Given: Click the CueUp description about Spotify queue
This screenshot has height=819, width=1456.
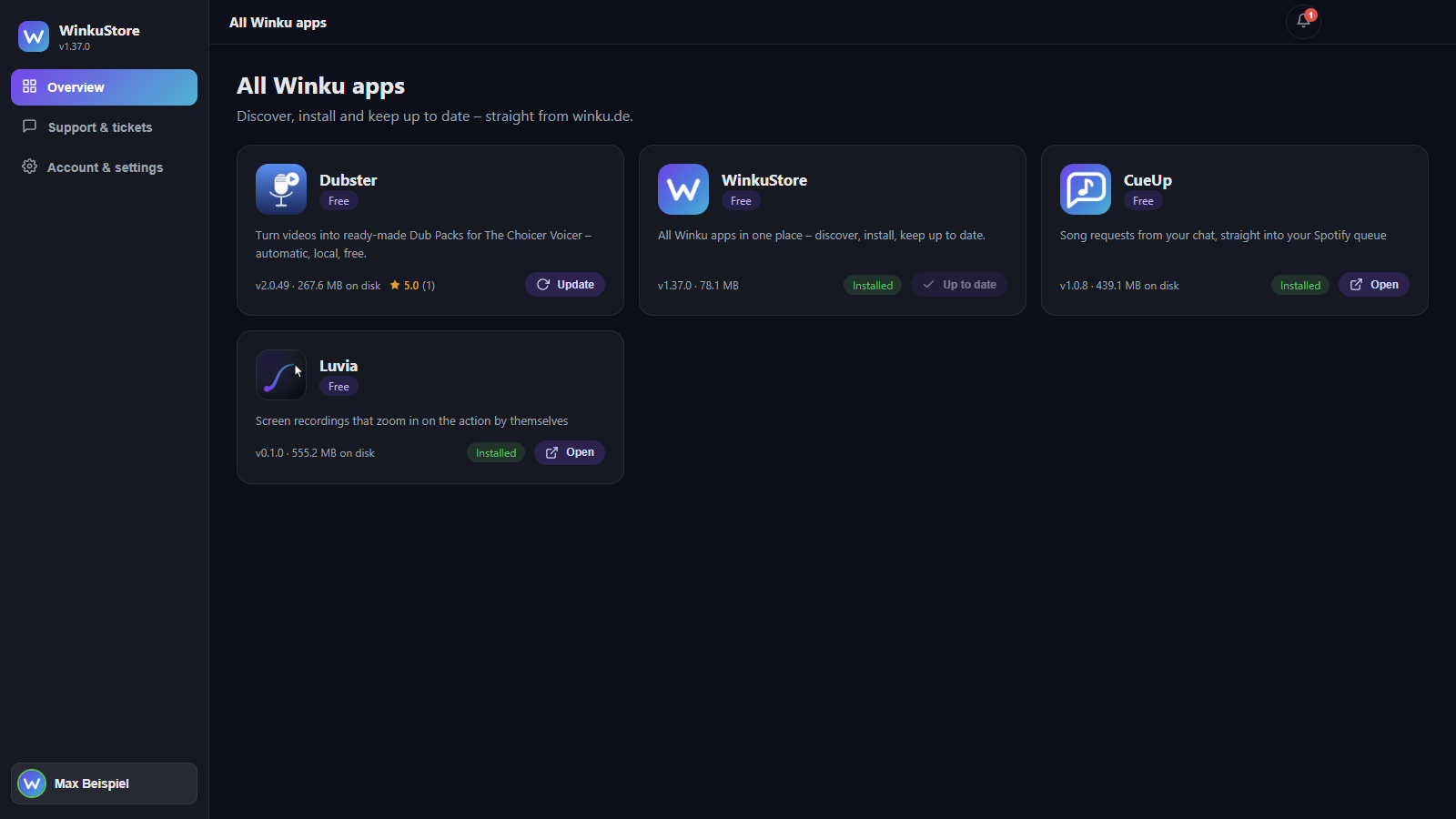Looking at the screenshot, I should click(x=1223, y=236).
